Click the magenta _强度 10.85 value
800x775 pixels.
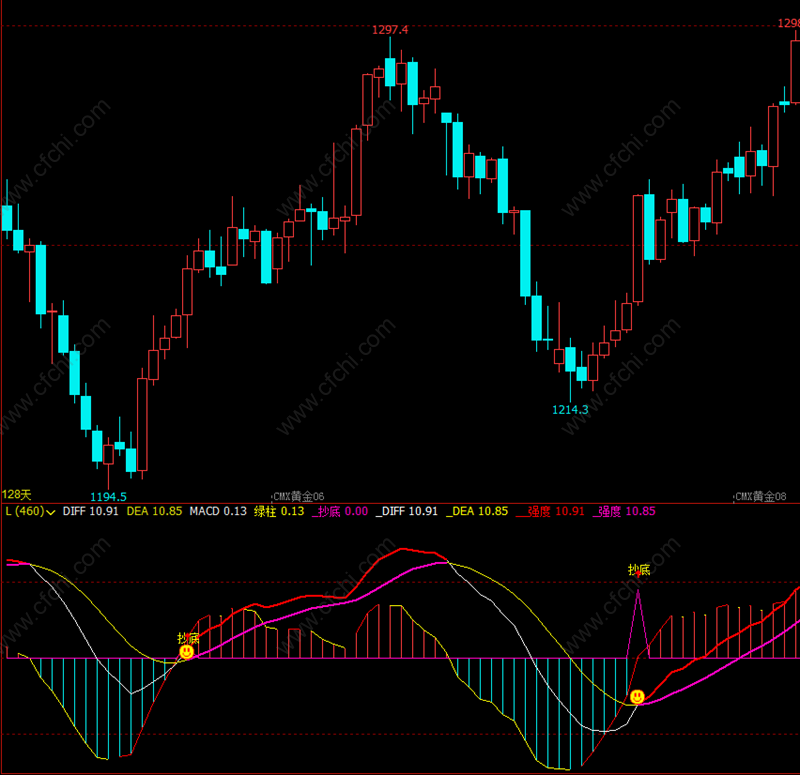(x=623, y=511)
